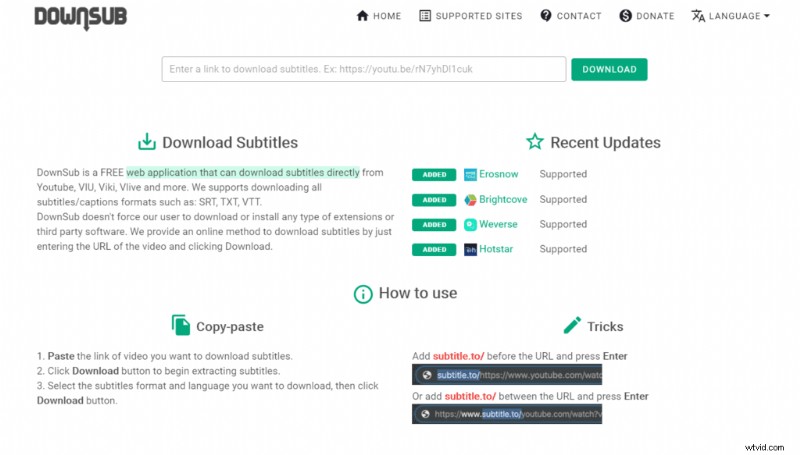The image size is (800, 455).
Task: Open Supported Sites page
Action: click(470, 16)
